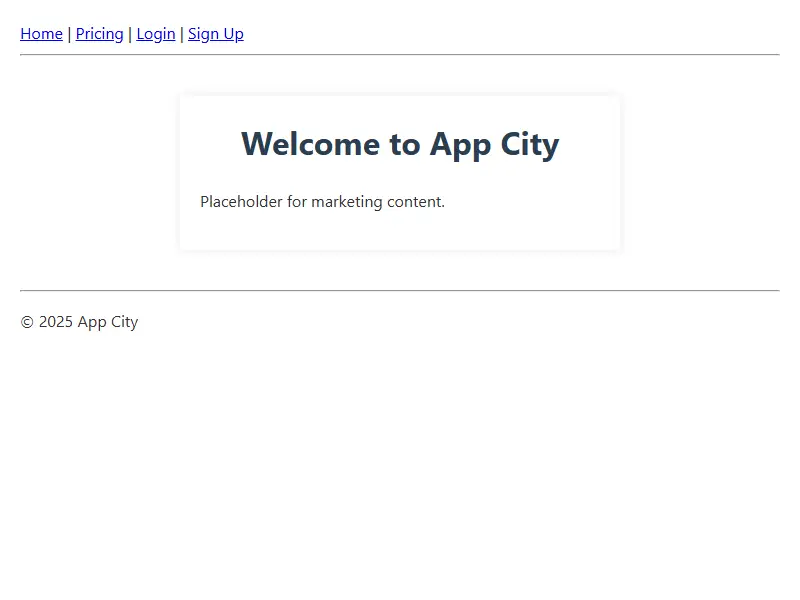Go to the Pricing page
This screenshot has width=800, height=600.
99,34
